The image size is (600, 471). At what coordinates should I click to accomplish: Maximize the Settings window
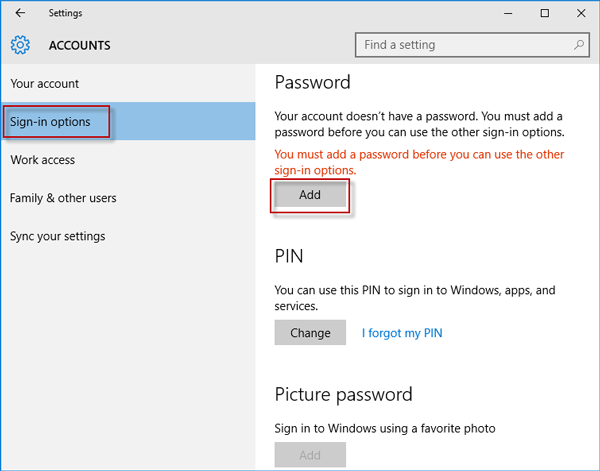point(545,13)
